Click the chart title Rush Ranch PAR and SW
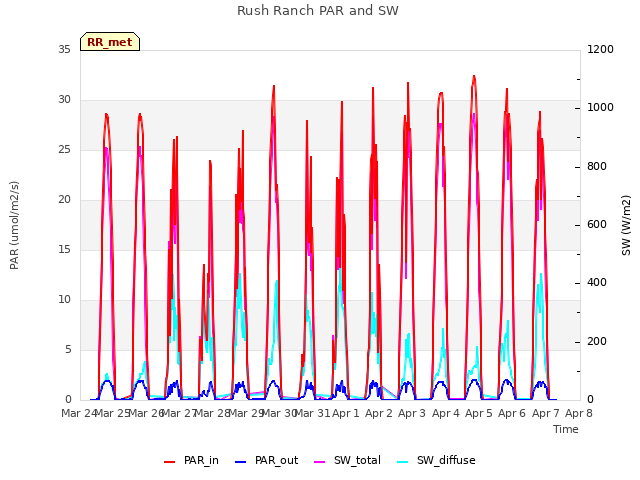The width and height of the screenshot is (640, 480). pyautogui.click(x=318, y=11)
